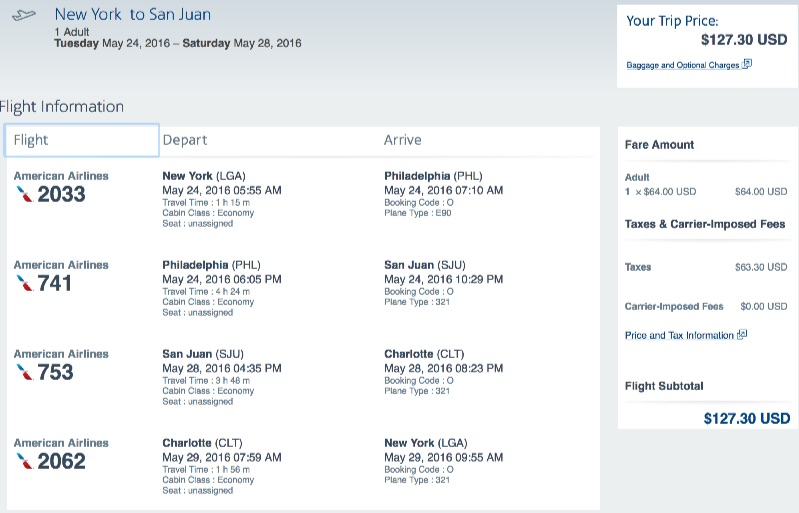Click the $127.30 USD trip price at top
Screen dimensions: 799x513
(x=744, y=40)
